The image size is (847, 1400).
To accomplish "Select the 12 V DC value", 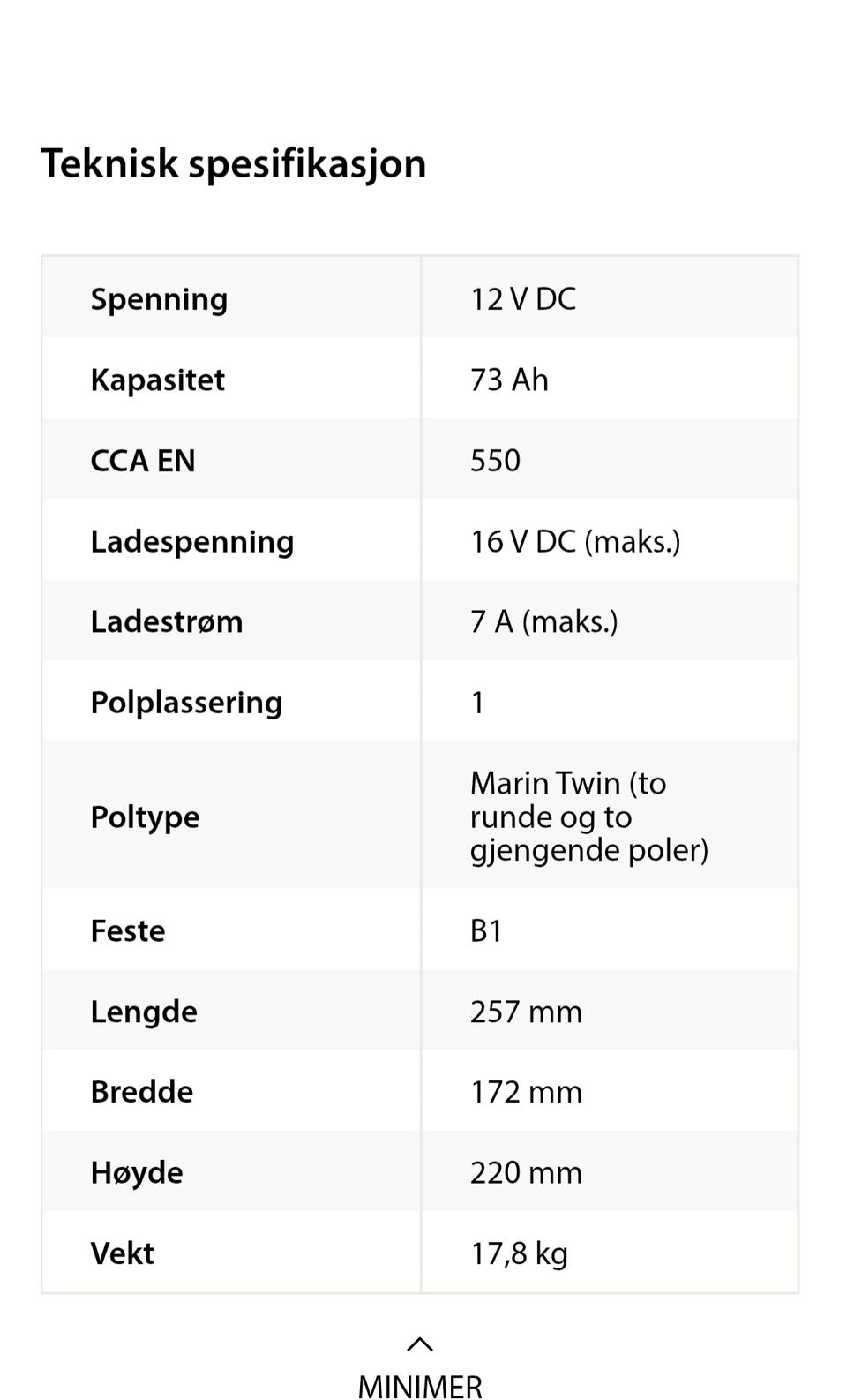I will click(x=523, y=299).
